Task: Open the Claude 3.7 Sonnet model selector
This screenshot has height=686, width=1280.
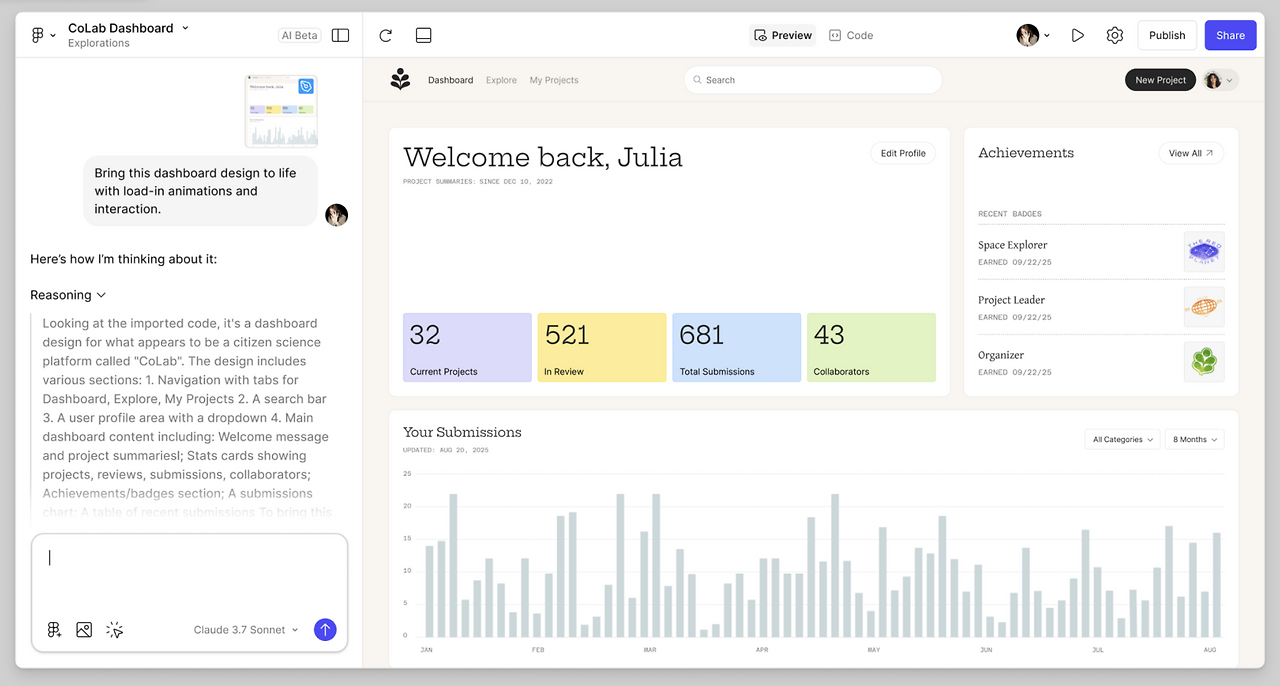Action: pyautogui.click(x=246, y=630)
